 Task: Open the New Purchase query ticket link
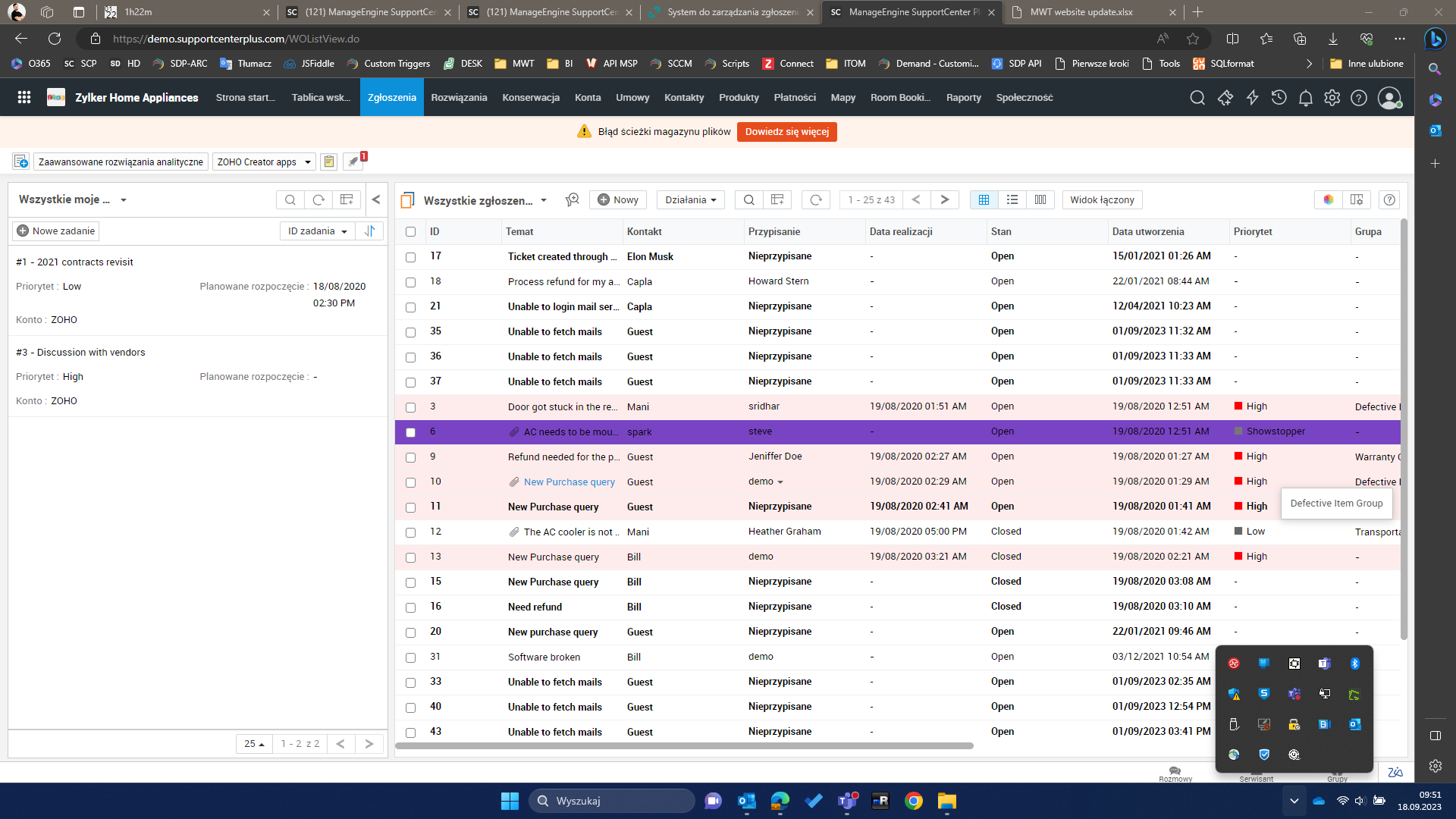point(570,482)
